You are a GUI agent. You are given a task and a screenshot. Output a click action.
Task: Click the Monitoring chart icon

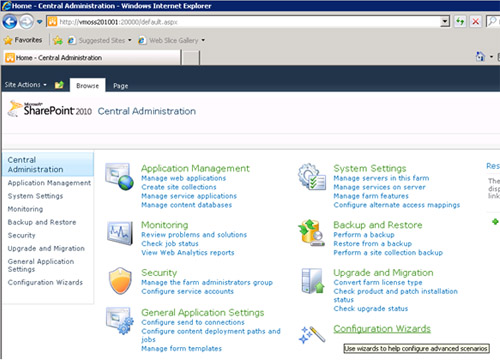point(120,233)
